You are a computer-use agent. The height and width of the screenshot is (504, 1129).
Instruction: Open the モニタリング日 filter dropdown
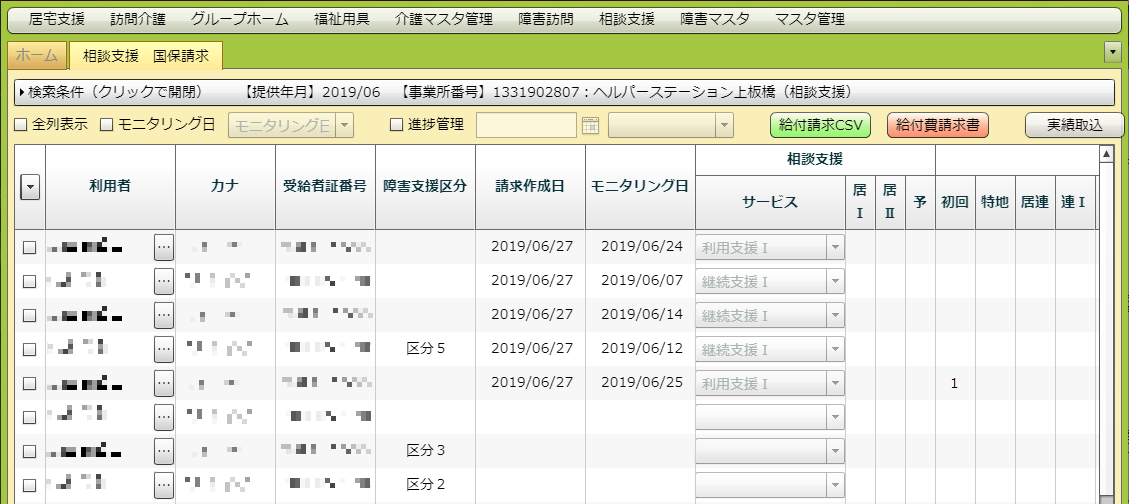[x=343, y=125]
